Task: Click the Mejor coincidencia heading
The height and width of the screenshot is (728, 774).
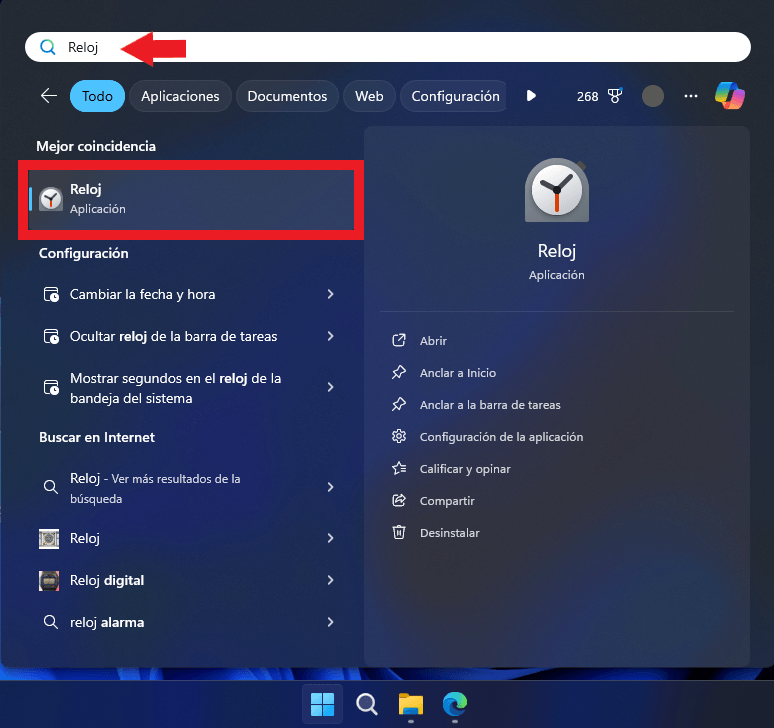Action: pyautogui.click(x=96, y=147)
